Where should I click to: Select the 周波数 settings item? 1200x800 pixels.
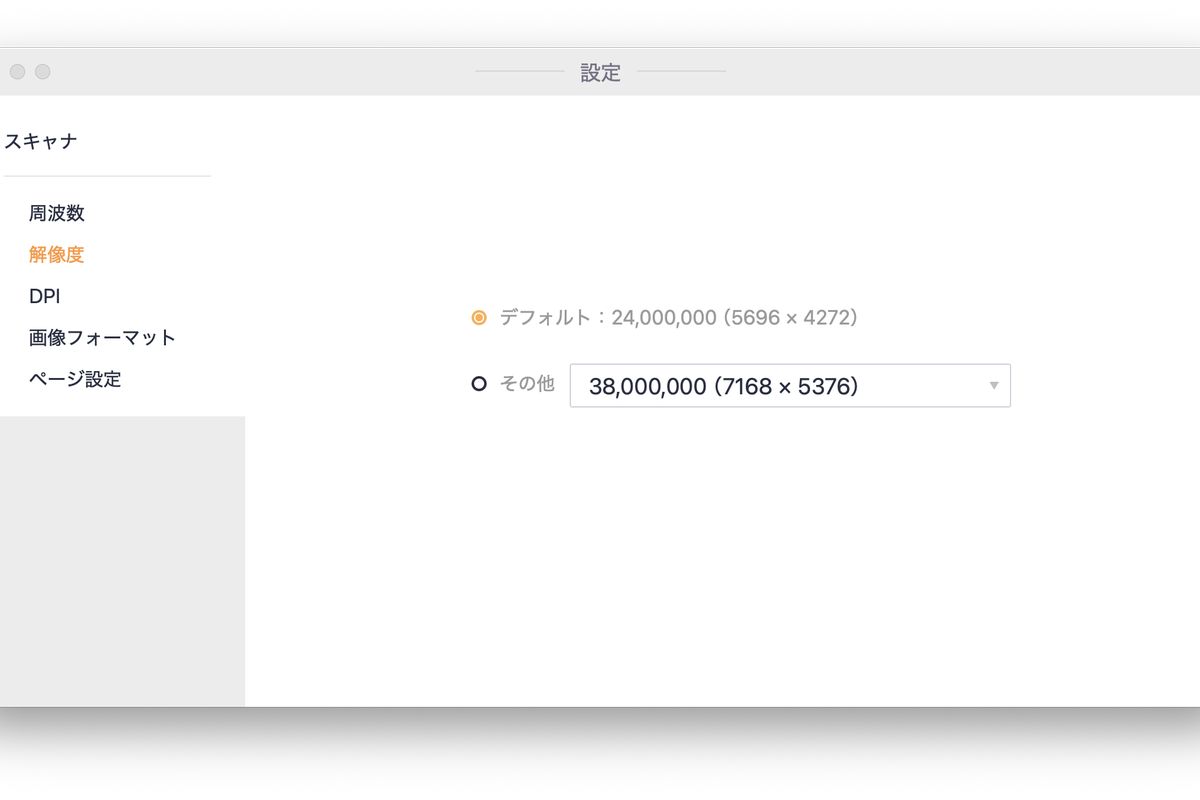tap(56, 213)
